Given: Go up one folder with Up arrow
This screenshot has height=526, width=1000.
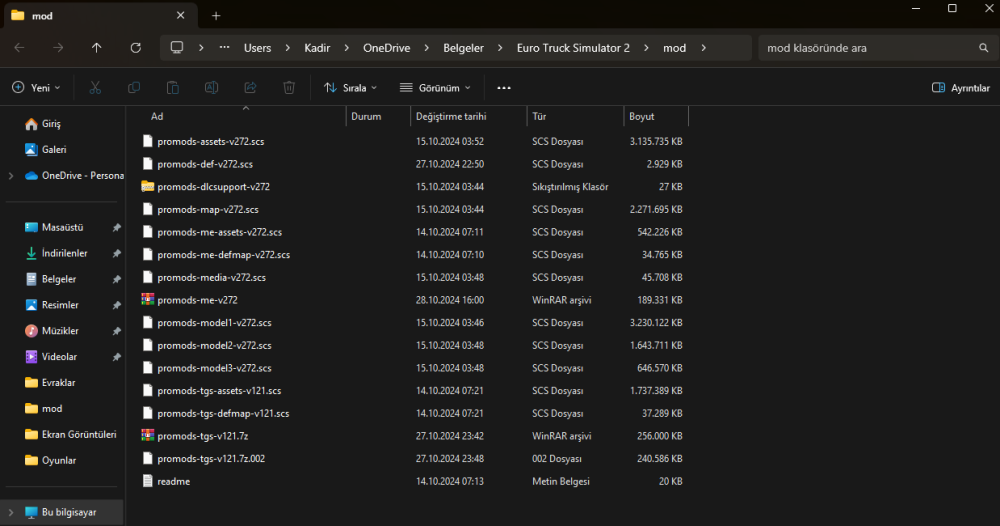Looking at the screenshot, I should coord(96,48).
